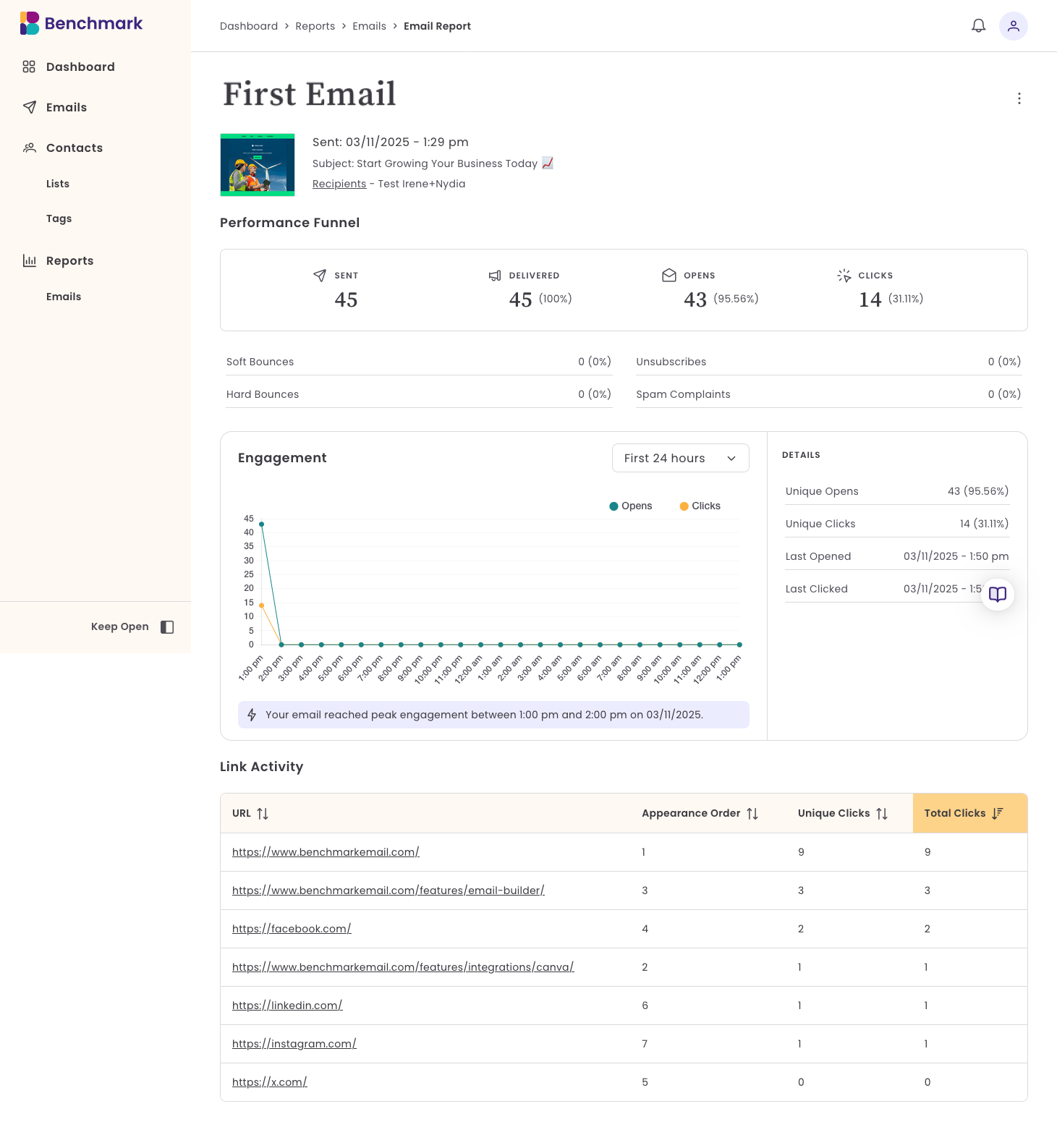Image resolution: width=1057 pixels, height=1148 pixels.
Task: Navigate to Reports in the breadcrumb
Action: (315, 26)
